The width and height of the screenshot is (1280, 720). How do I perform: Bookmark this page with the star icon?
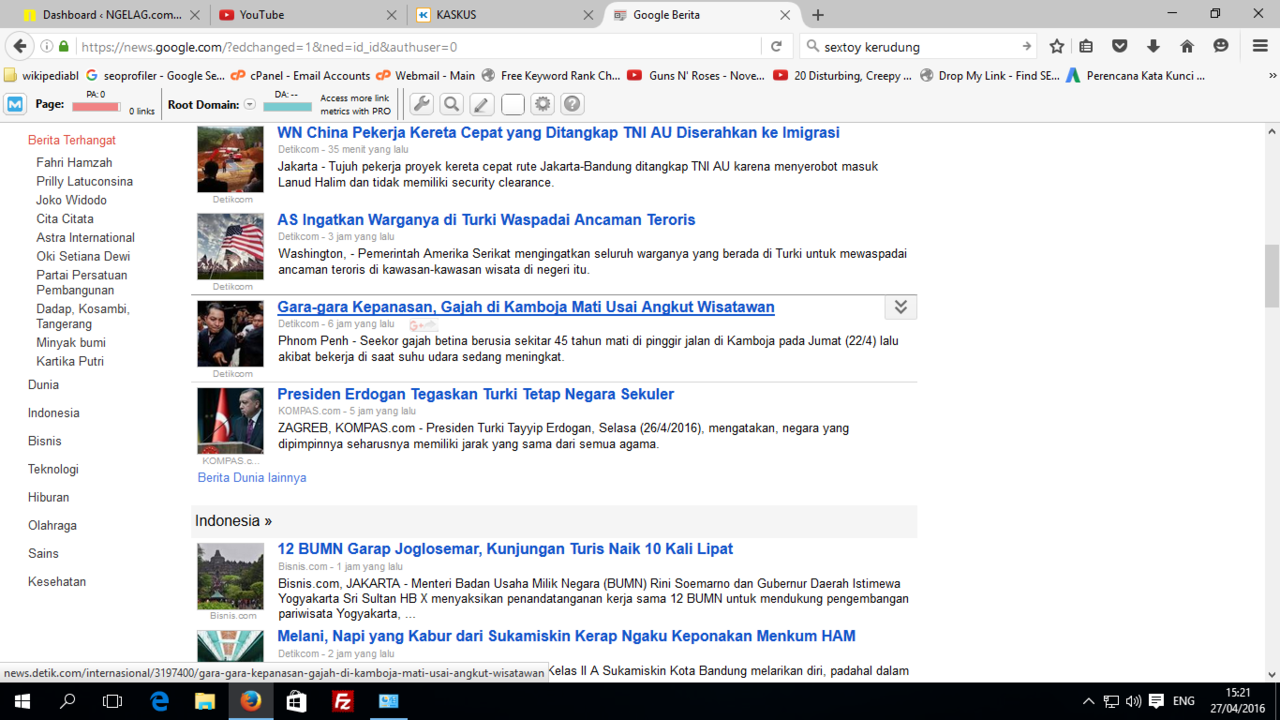(x=1057, y=46)
